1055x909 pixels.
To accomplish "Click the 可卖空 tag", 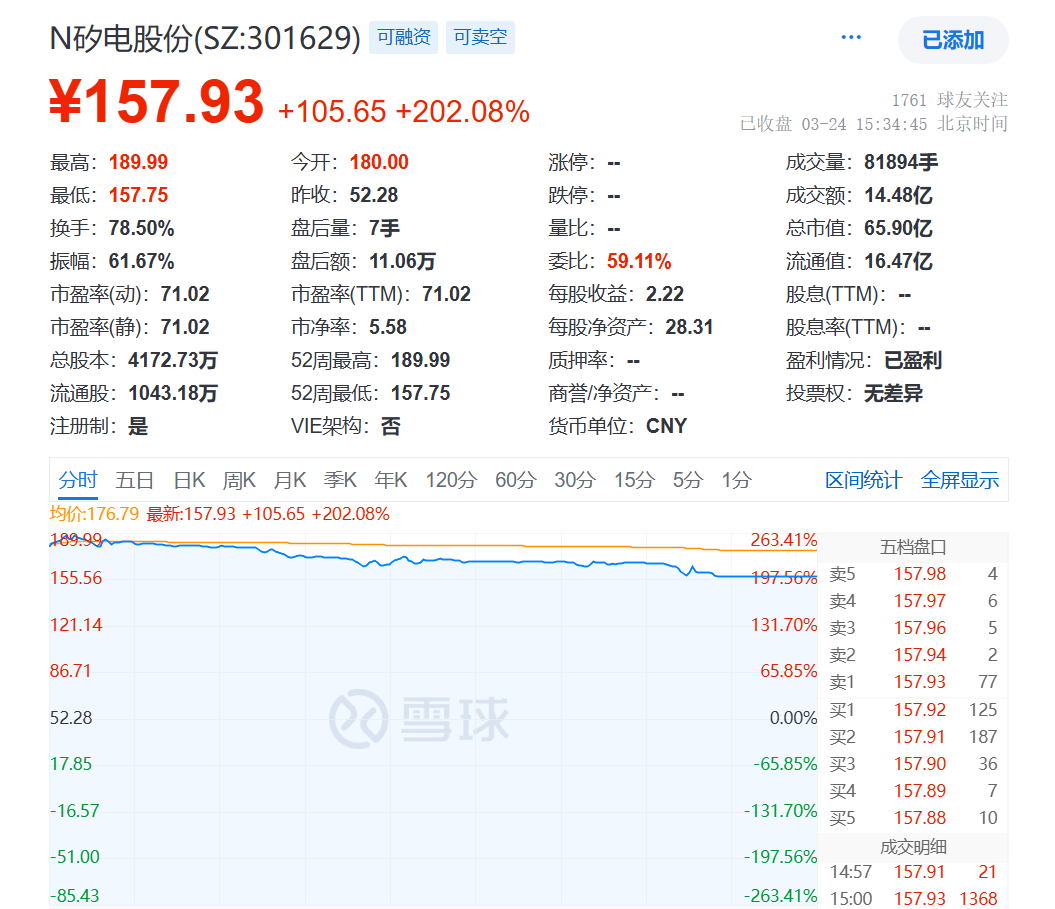I will point(480,37).
